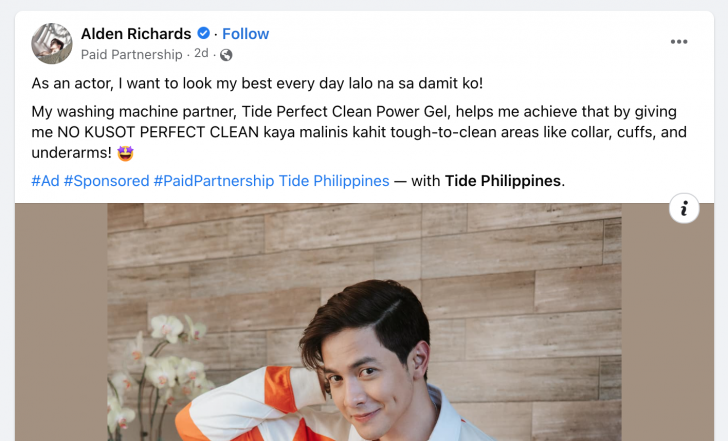Click the blue verified badge
This screenshot has width=728, height=441.
coord(203,33)
